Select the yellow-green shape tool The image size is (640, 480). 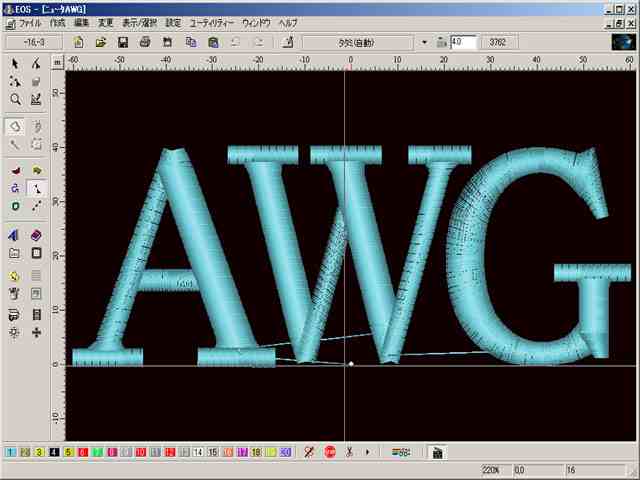[36, 170]
